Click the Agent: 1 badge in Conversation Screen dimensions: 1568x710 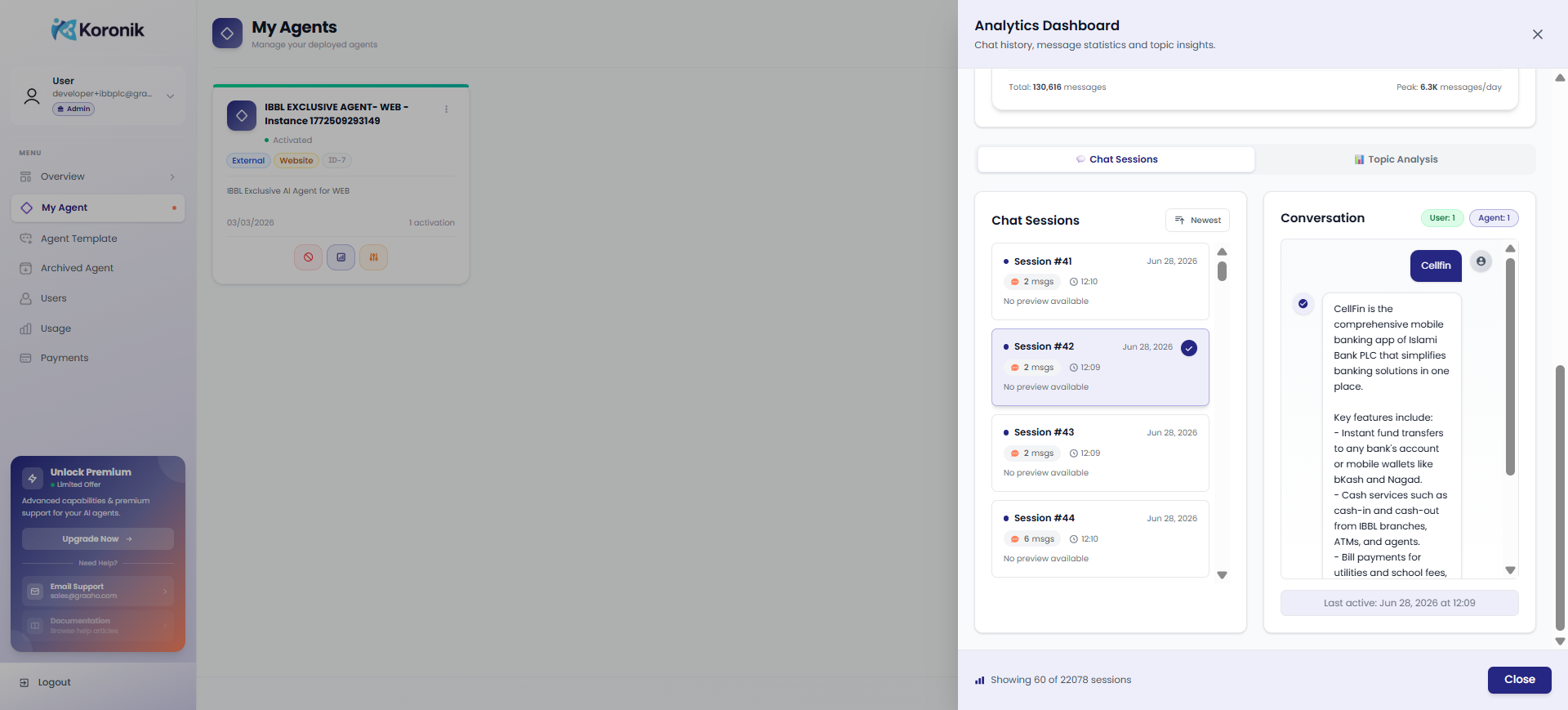[x=1494, y=218]
